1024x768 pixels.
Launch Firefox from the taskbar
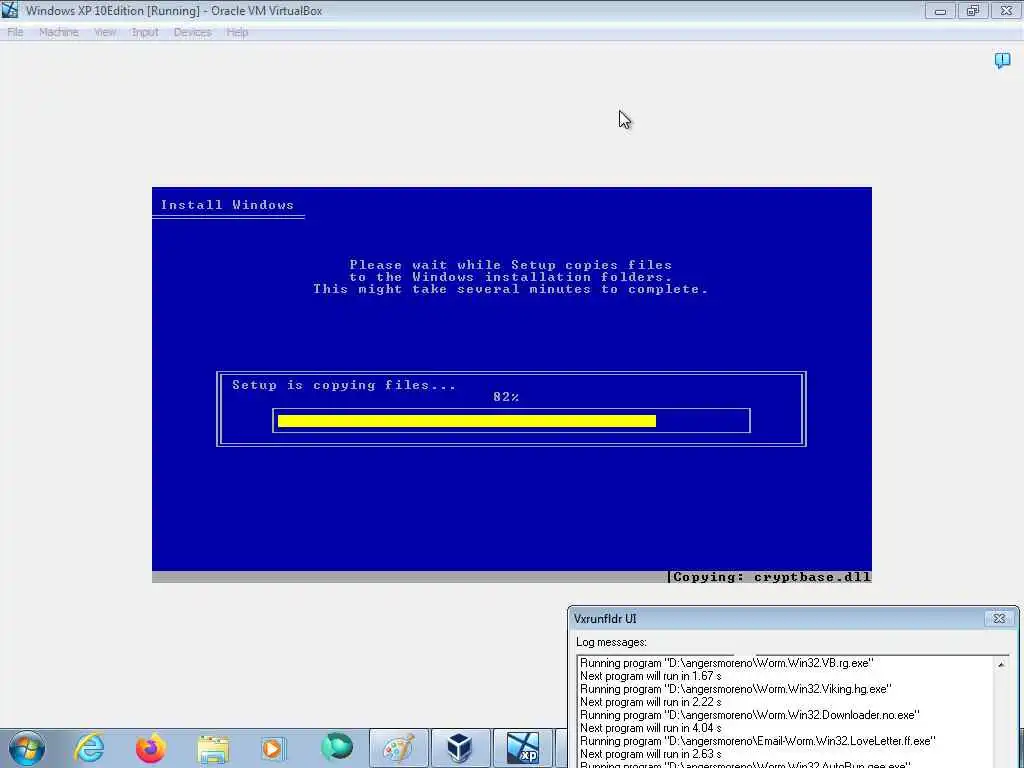tap(151, 748)
